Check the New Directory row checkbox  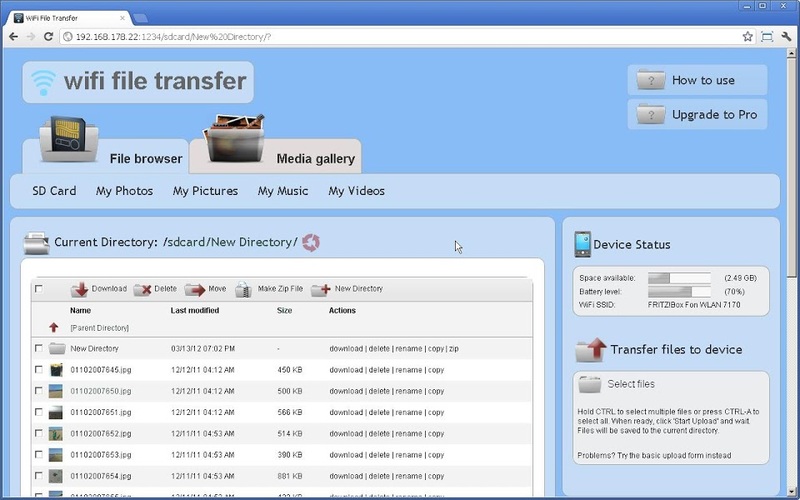click(39, 348)
